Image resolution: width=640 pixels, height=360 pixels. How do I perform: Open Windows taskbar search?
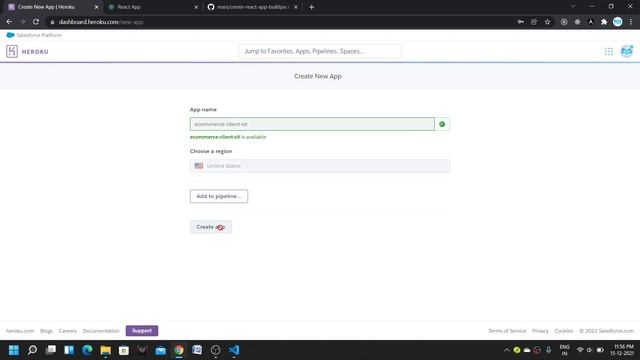click(32, 350)
